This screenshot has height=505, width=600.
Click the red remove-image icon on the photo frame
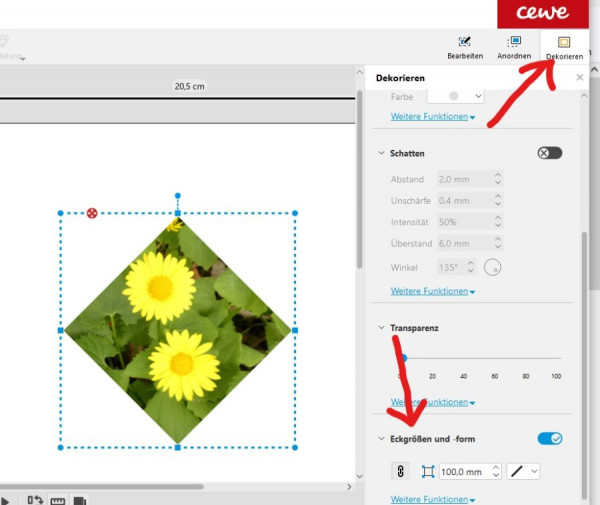click(x=92, y=213)
